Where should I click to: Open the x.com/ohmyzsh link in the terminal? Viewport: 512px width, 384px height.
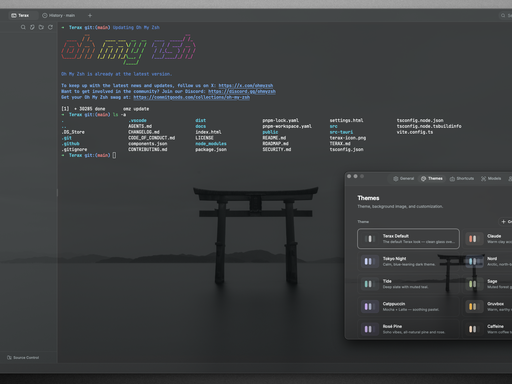pos(246,86)
